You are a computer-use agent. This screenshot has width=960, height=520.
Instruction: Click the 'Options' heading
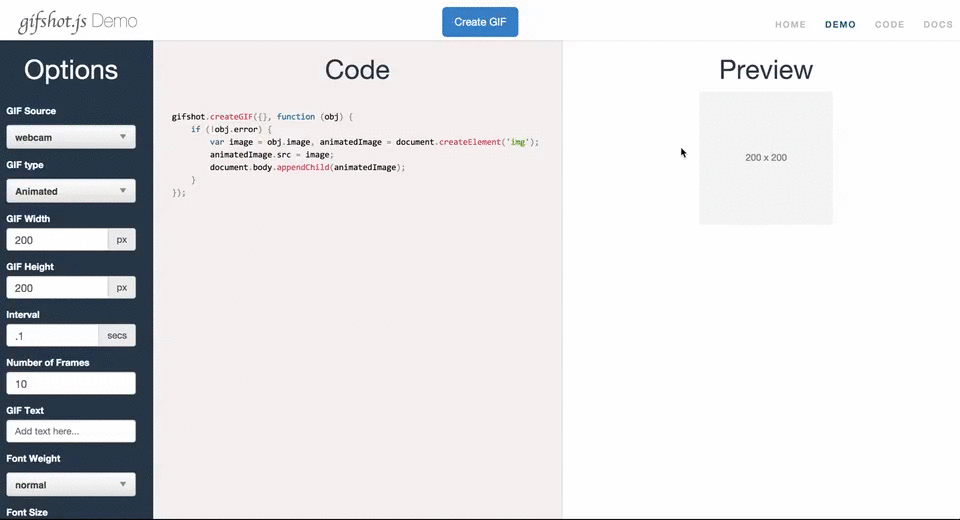pyautogui.click(x=71, y=70)
